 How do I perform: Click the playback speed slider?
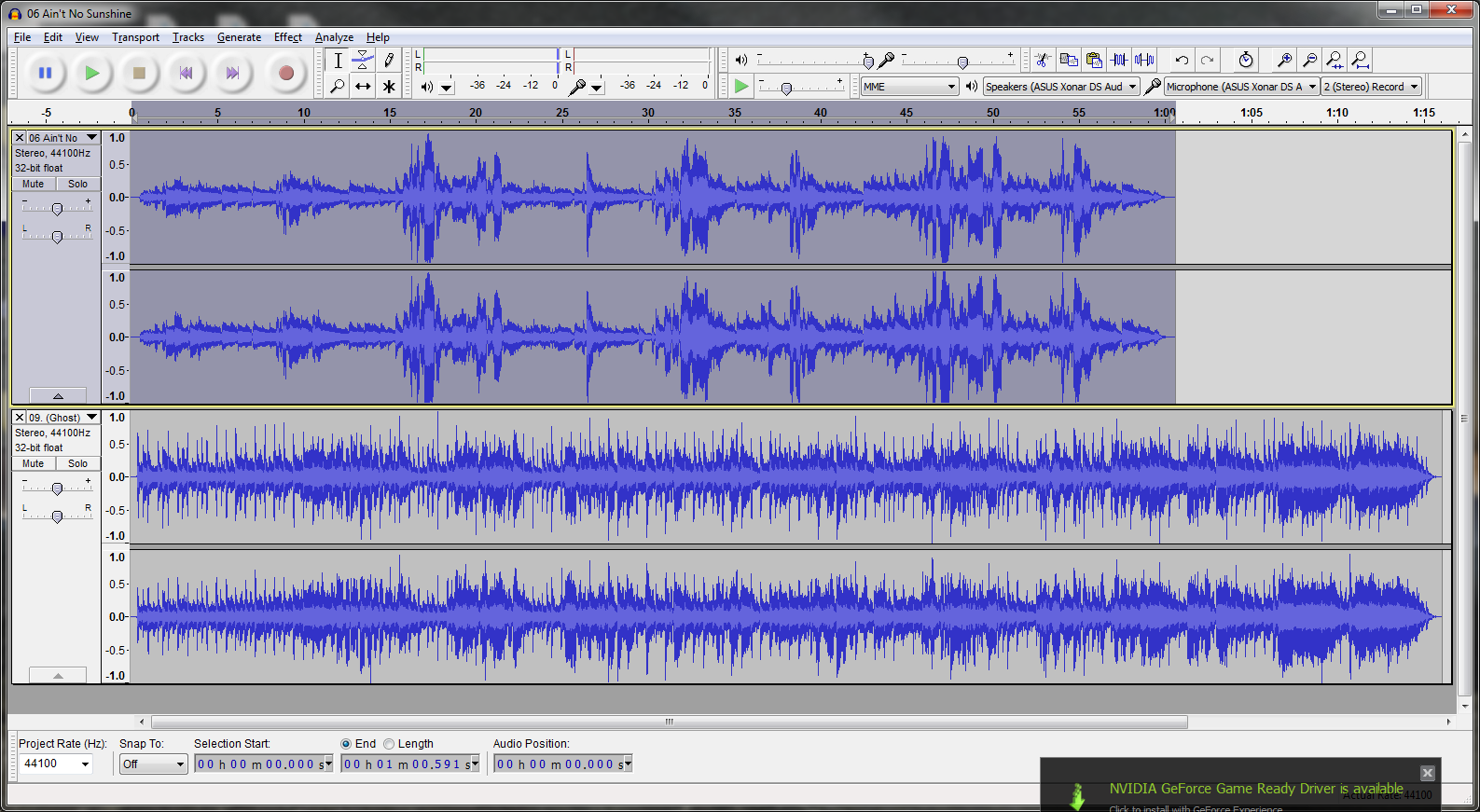tap(802, 88)
